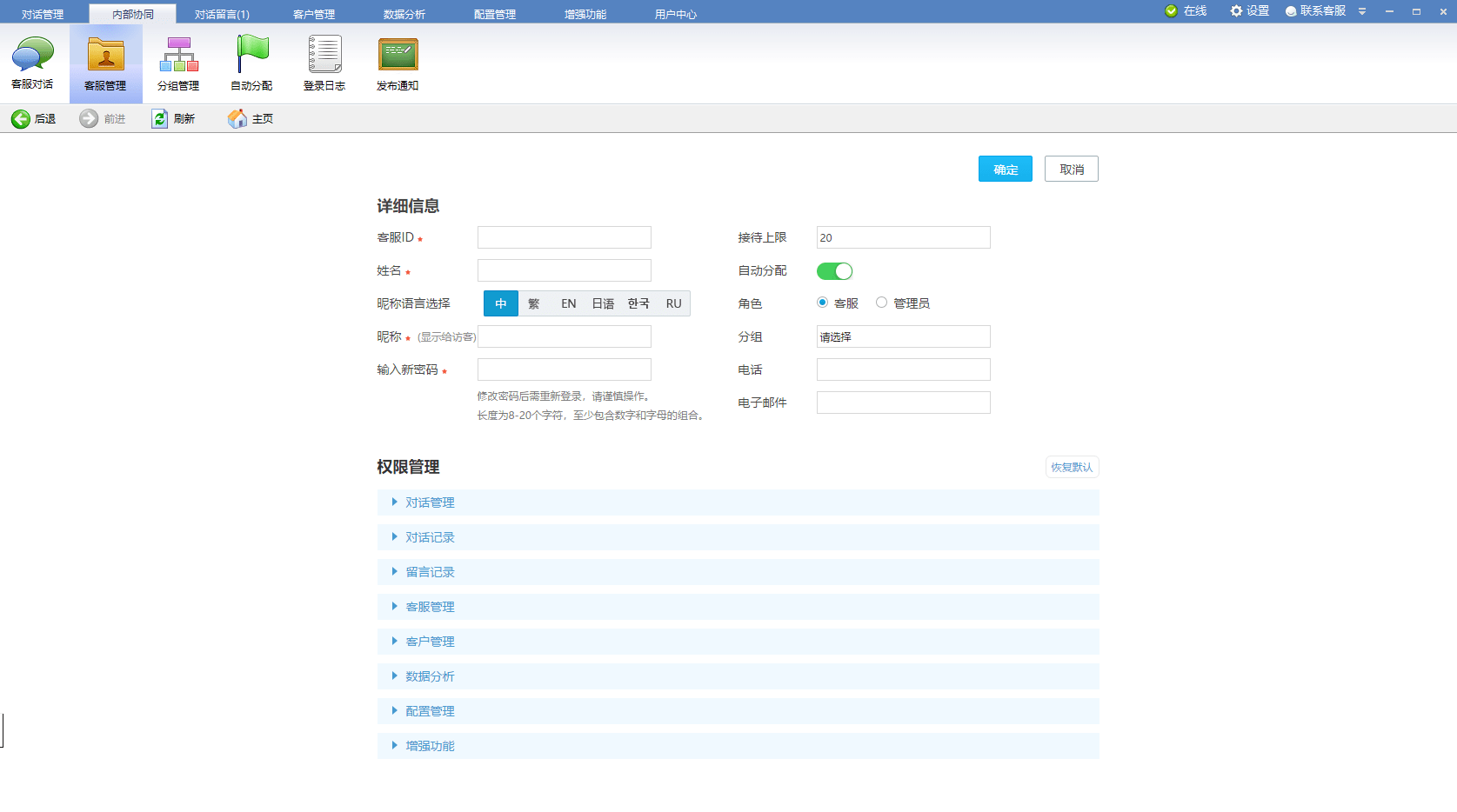Cancel with the 取消 button
This screenshot has height=812, width=1457.
click(x=1072, y=169)
